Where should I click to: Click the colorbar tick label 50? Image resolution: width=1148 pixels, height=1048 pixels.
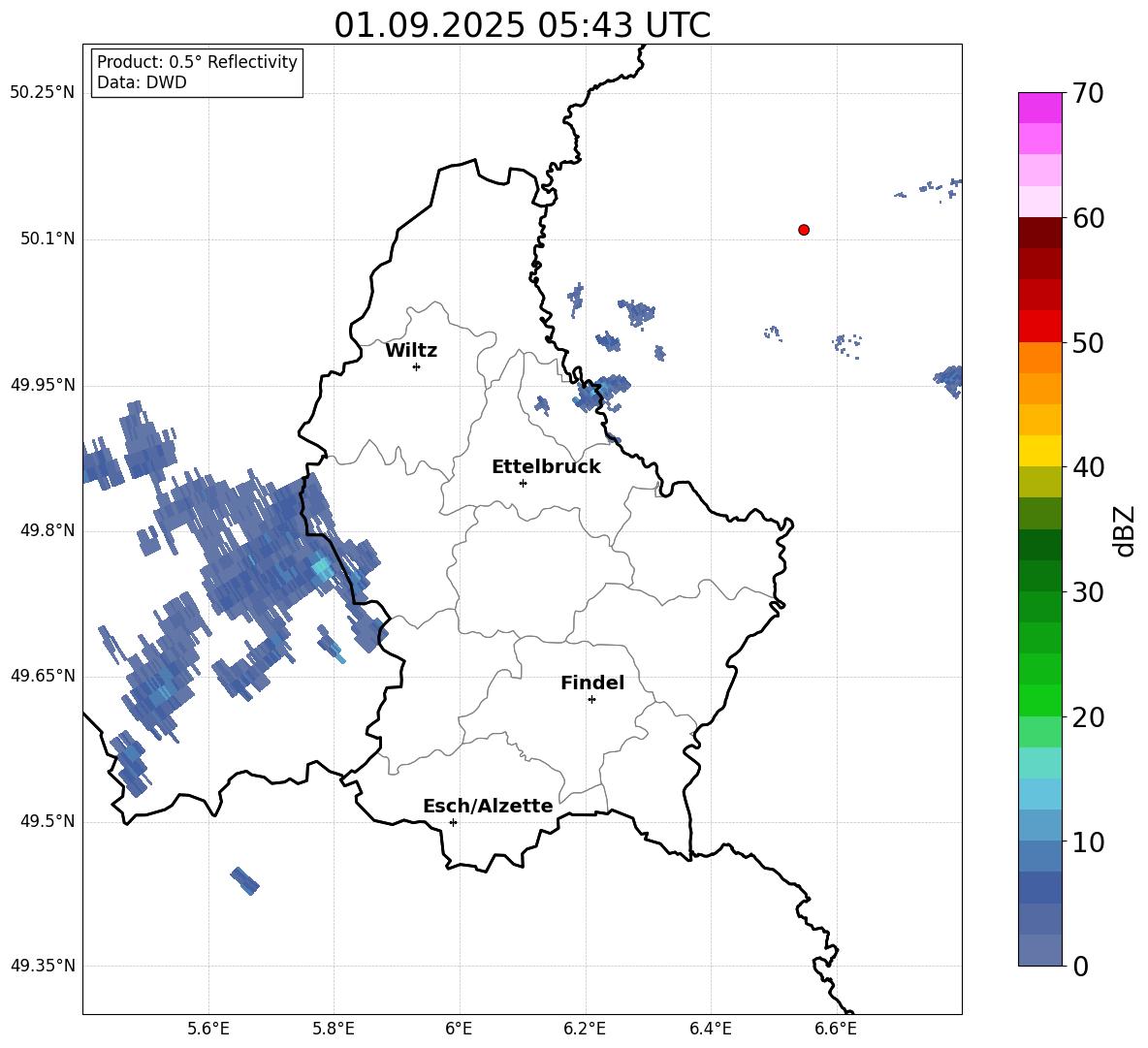(1088, 343)
